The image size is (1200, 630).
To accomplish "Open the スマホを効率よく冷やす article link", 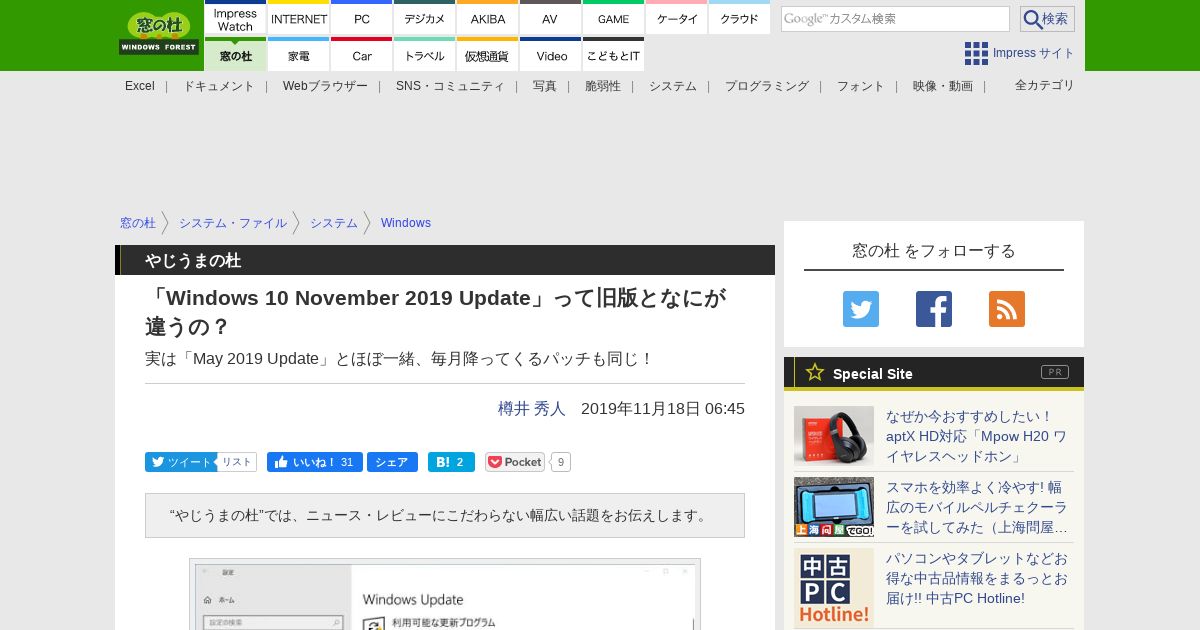I will pyautogui.click(x=977, y=507).
